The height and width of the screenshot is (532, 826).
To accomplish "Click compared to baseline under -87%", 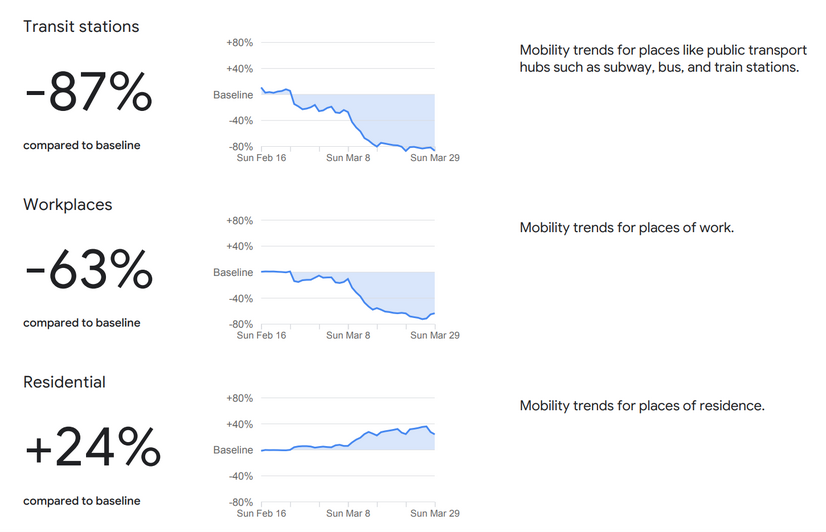I will [82, 145].
